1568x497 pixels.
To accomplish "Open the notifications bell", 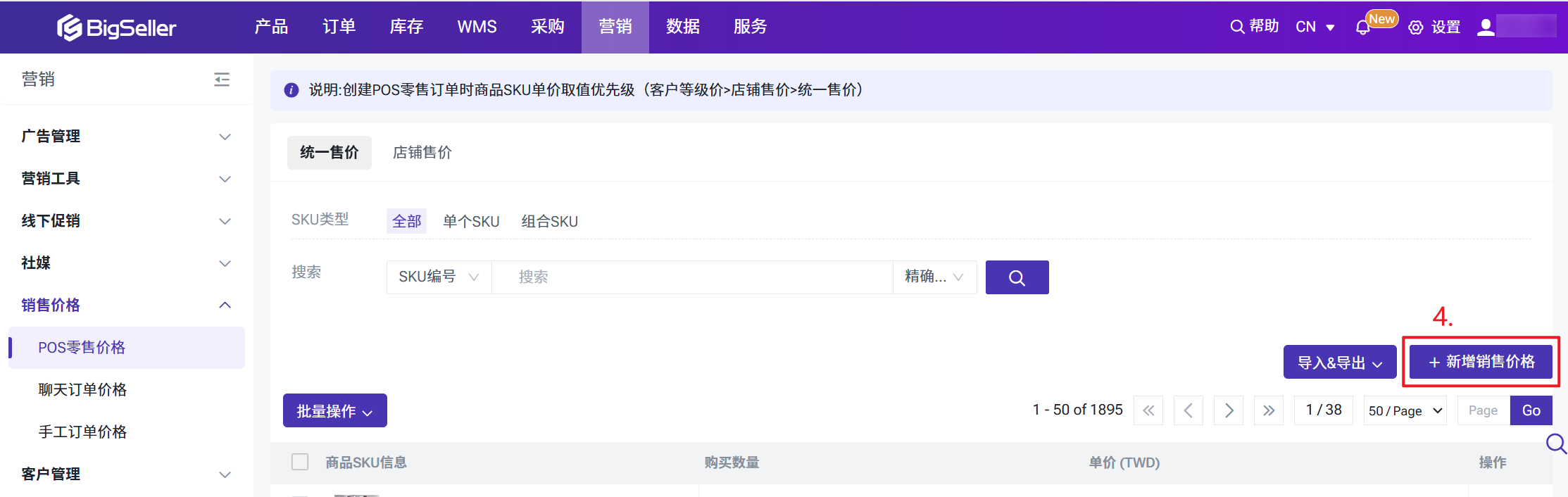I will tap(1362, 27).
